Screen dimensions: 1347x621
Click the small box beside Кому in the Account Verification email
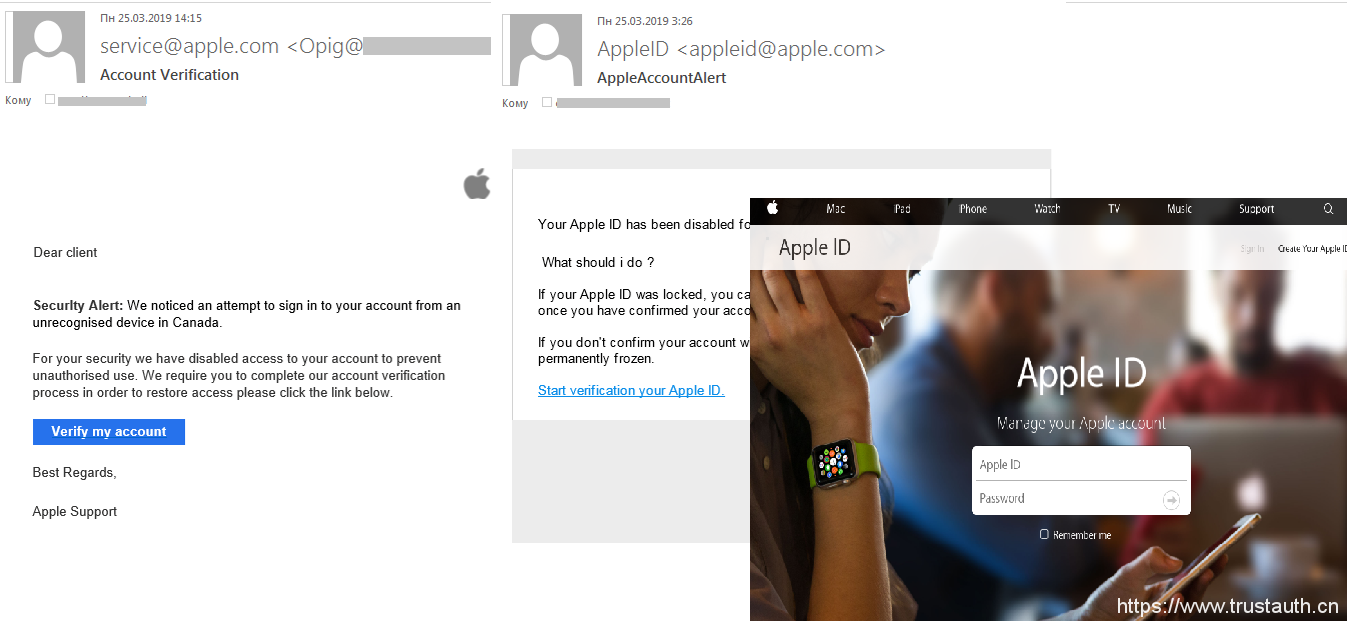(x=50, y=99)
